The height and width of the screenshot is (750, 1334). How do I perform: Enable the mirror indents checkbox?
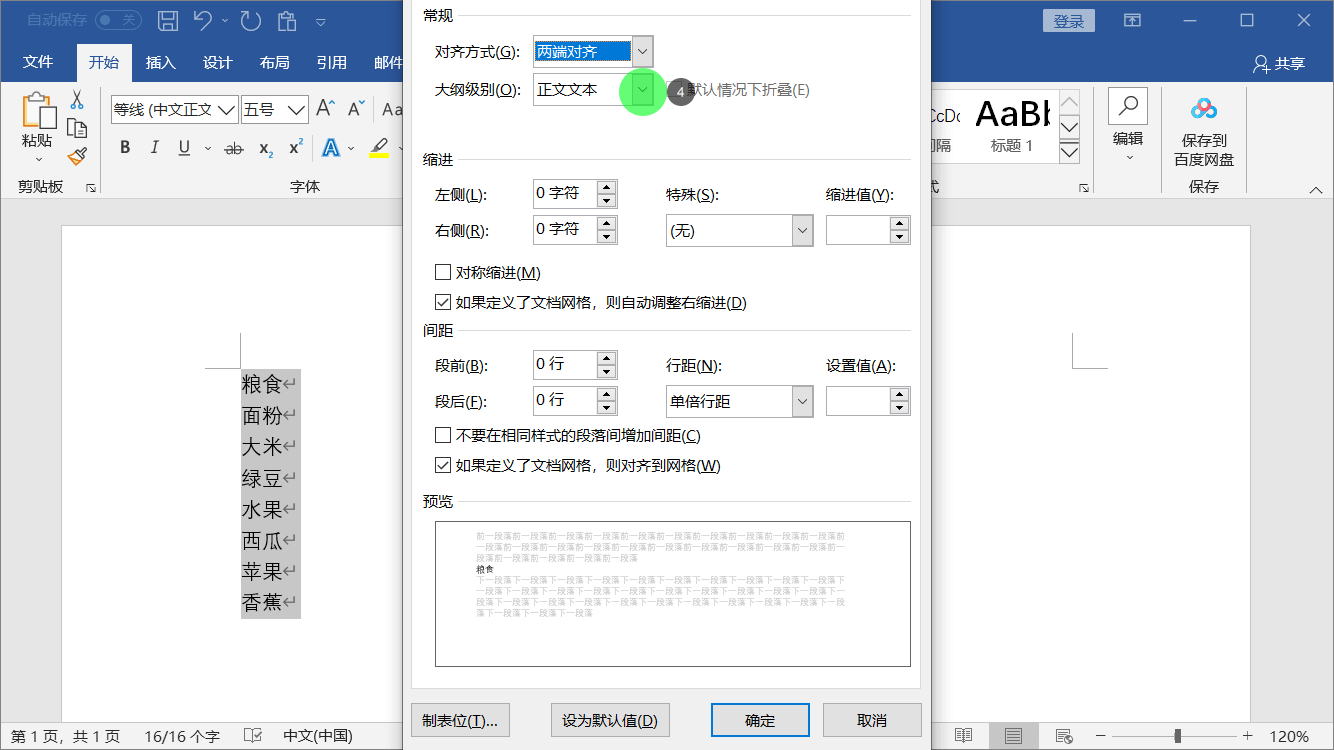point(443,272)
